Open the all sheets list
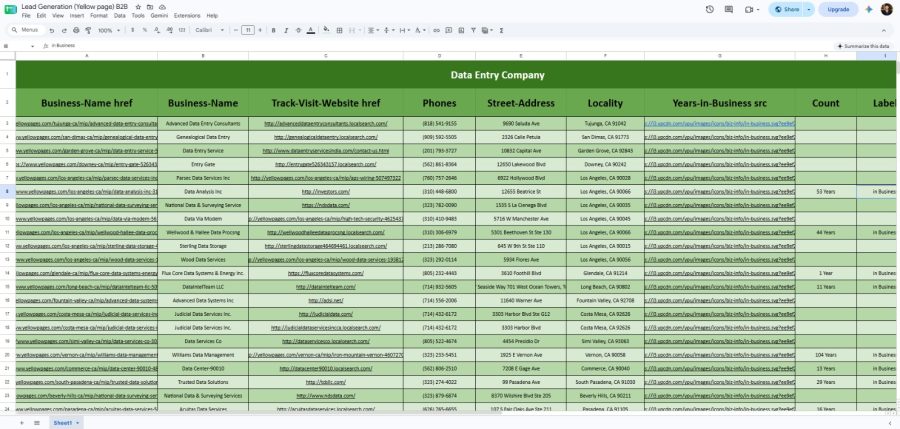This screenshot has height=429, width=900. [x=37, y=423]
